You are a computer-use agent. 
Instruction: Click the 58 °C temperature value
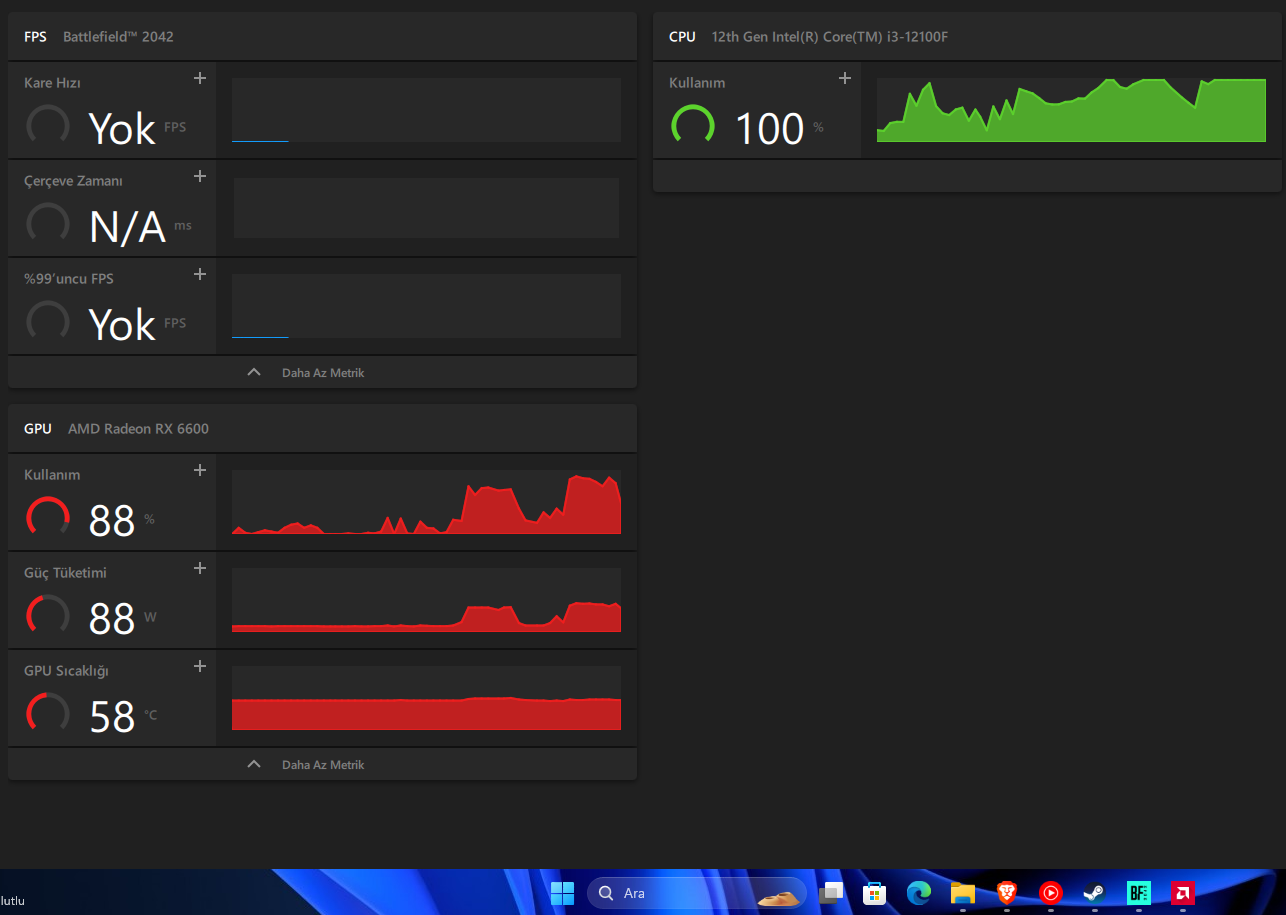112,717
